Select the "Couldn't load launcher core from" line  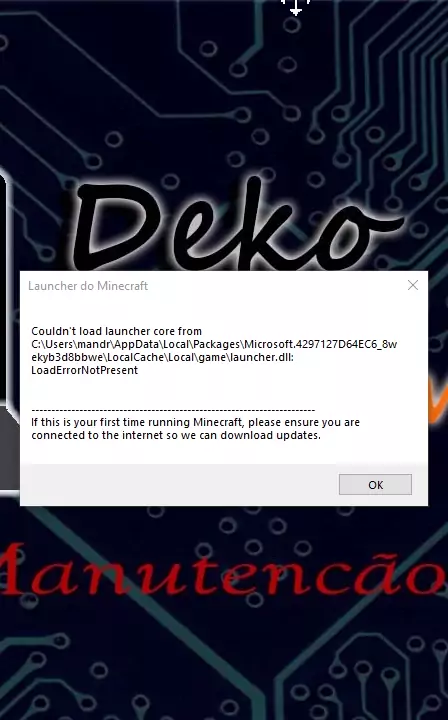point(117,331)
